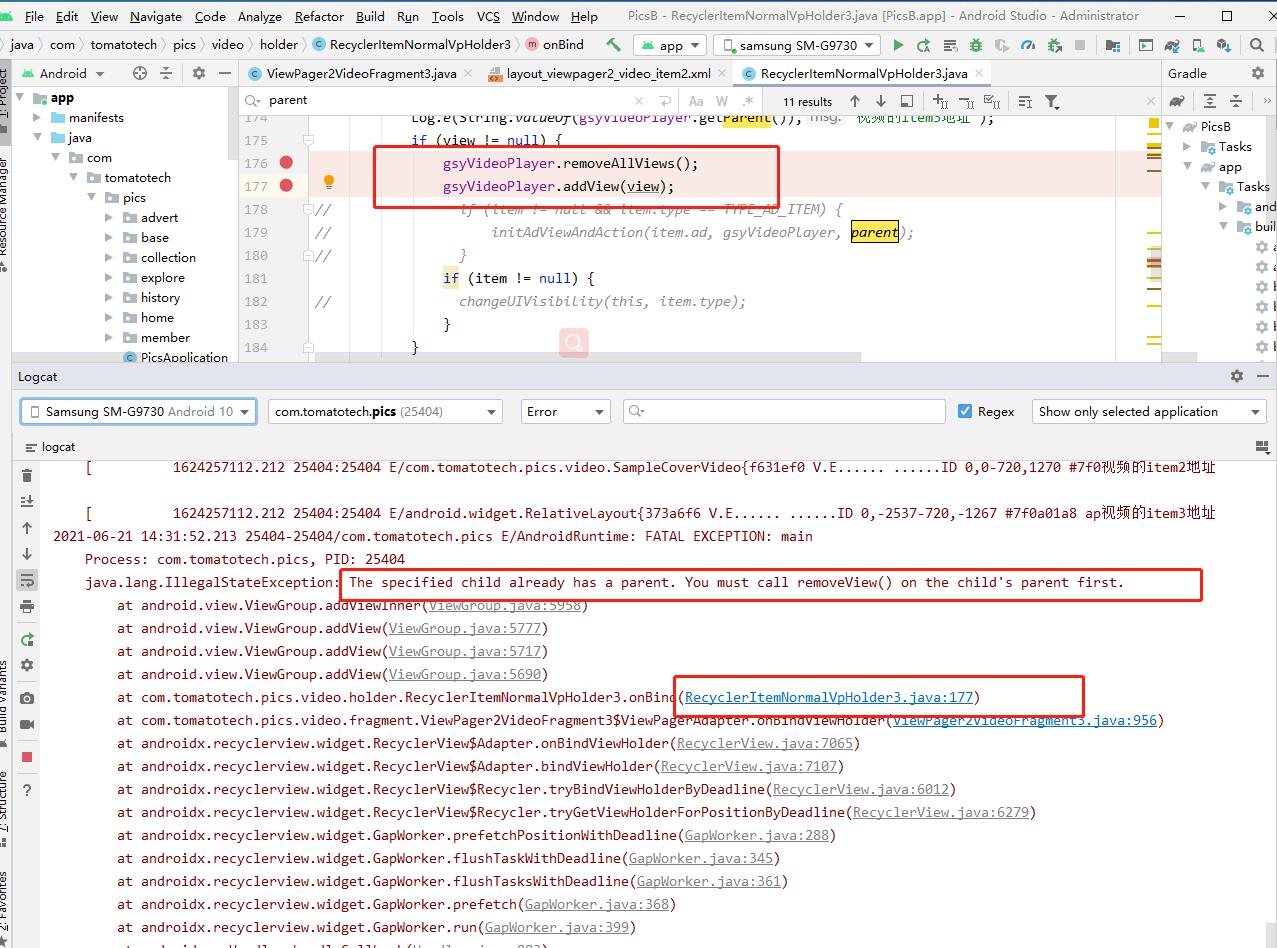Open the VCS menu

488,16
